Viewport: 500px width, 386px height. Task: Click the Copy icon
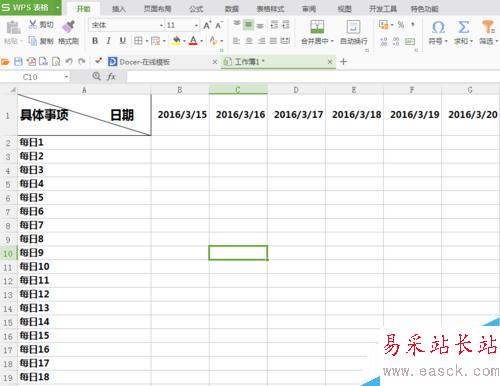click(33, 41)
